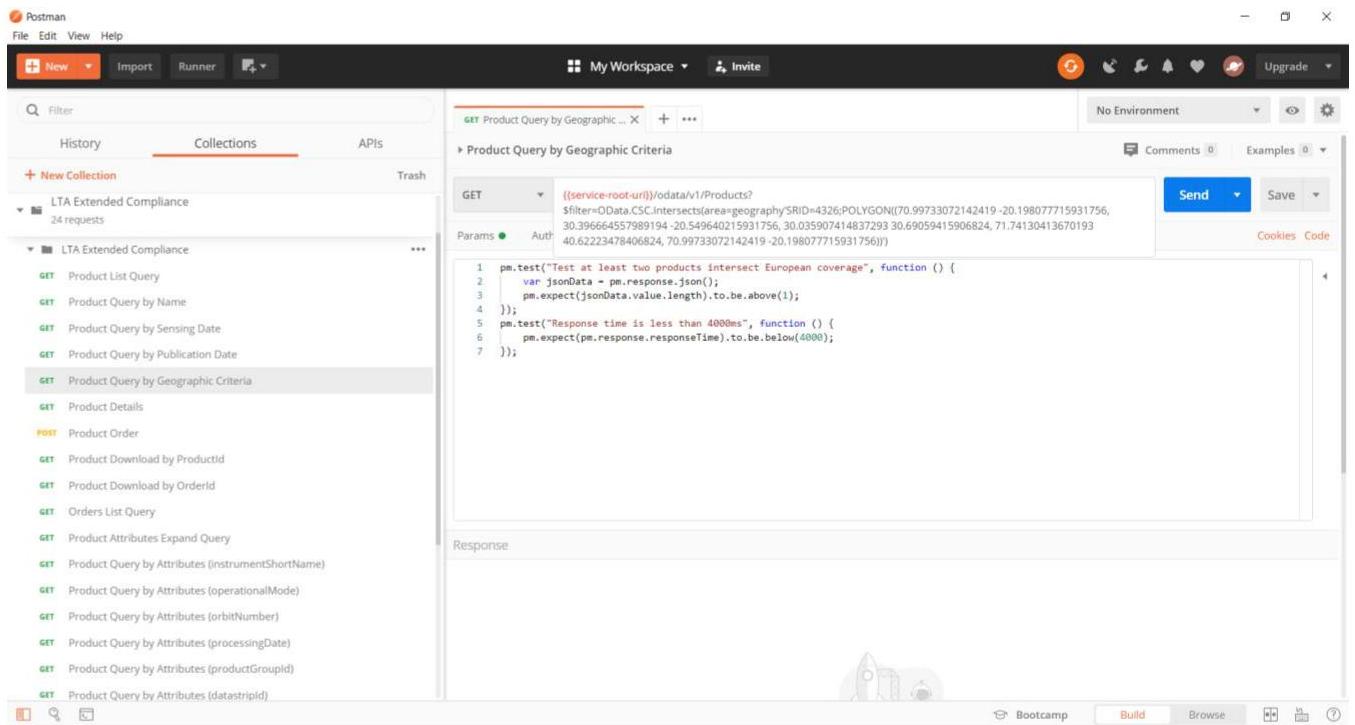The height and width of the screenshot is (725, 1355).
Task: Open keyboard shortcuts icon in status bar
Action: pos(1303,714)
